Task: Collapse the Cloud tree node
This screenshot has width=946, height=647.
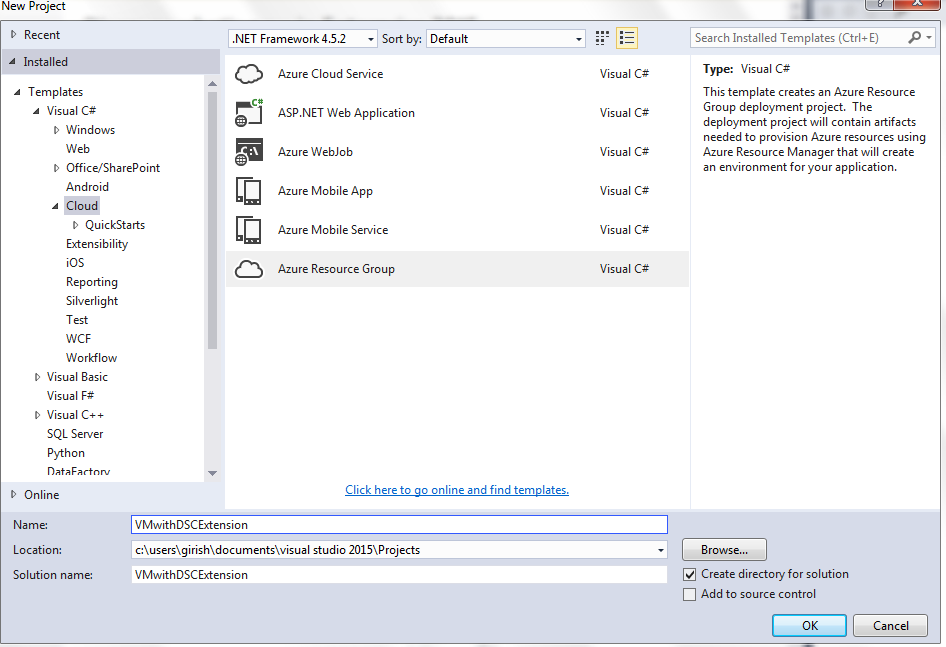Action: [x=56, y=206]
